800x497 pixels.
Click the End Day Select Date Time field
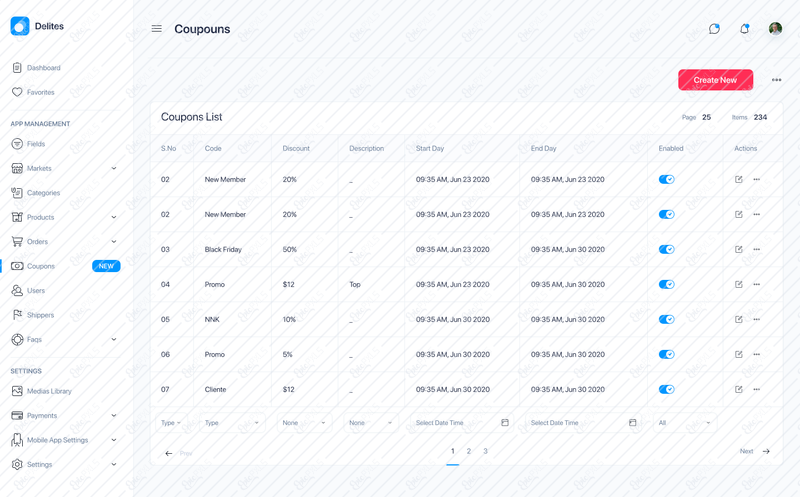click(583, 423)
